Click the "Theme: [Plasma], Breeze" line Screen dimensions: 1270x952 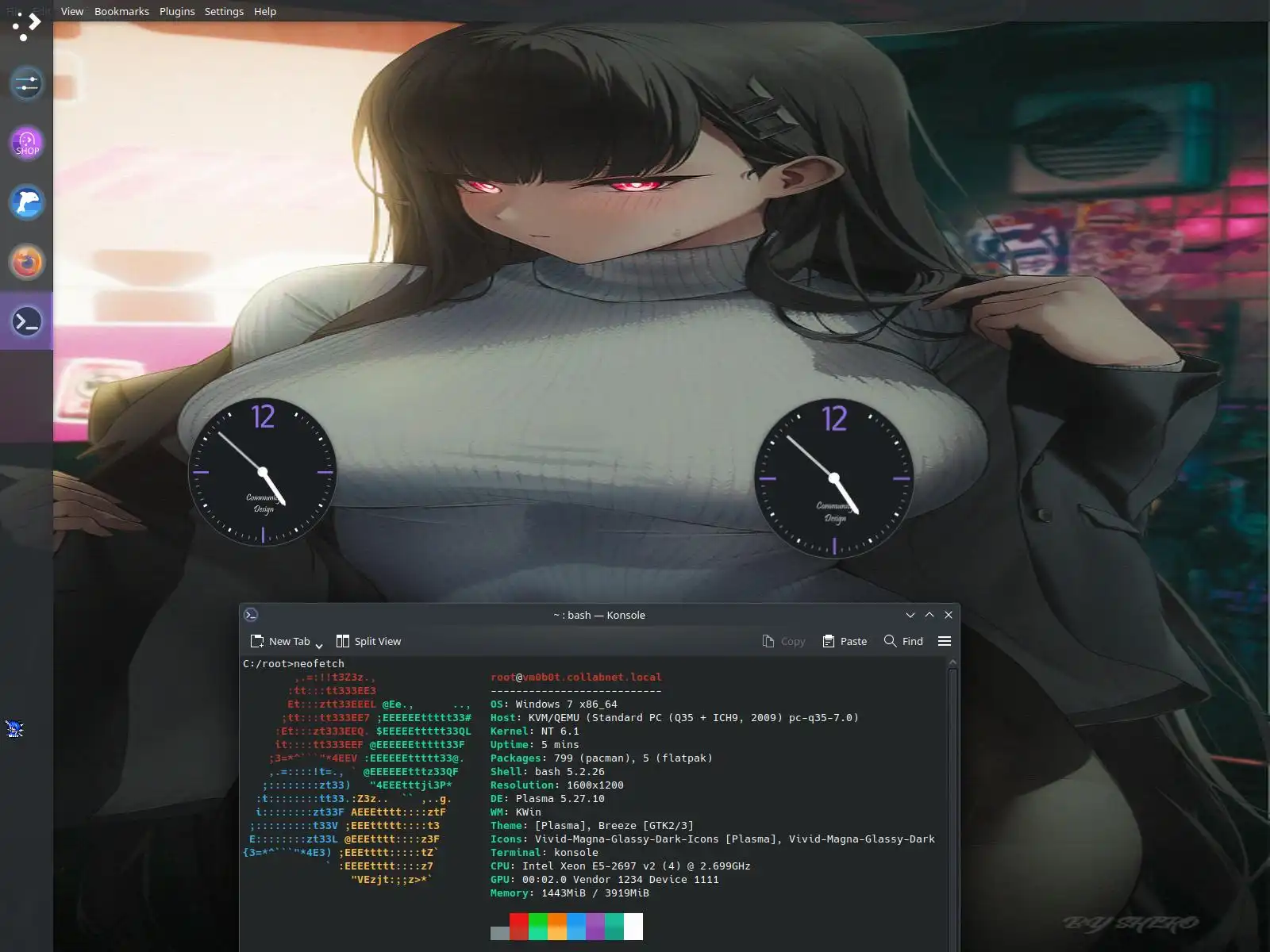pyautogui.click(x=592, y=825)
